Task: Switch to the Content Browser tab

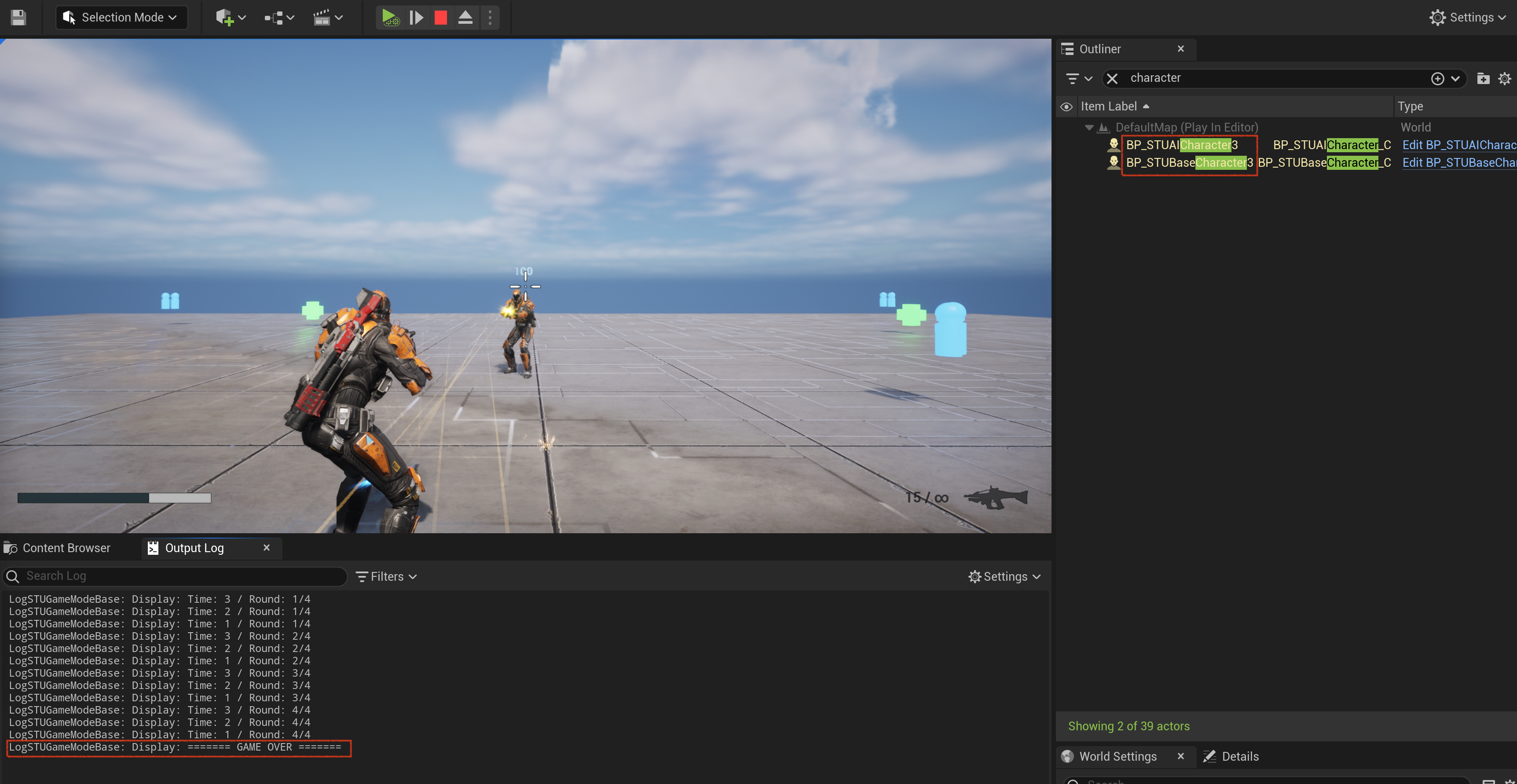Action: point(58,548)
